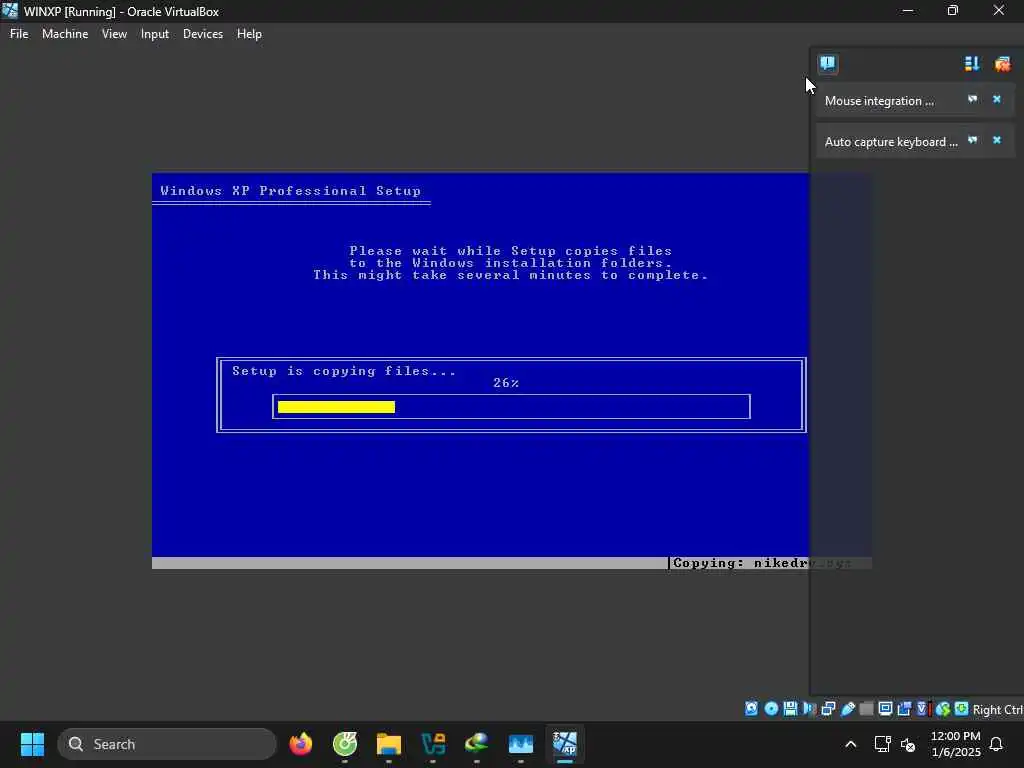Open the File menu
This screenshot has height=768, width=1024.
tap(19, 34)
